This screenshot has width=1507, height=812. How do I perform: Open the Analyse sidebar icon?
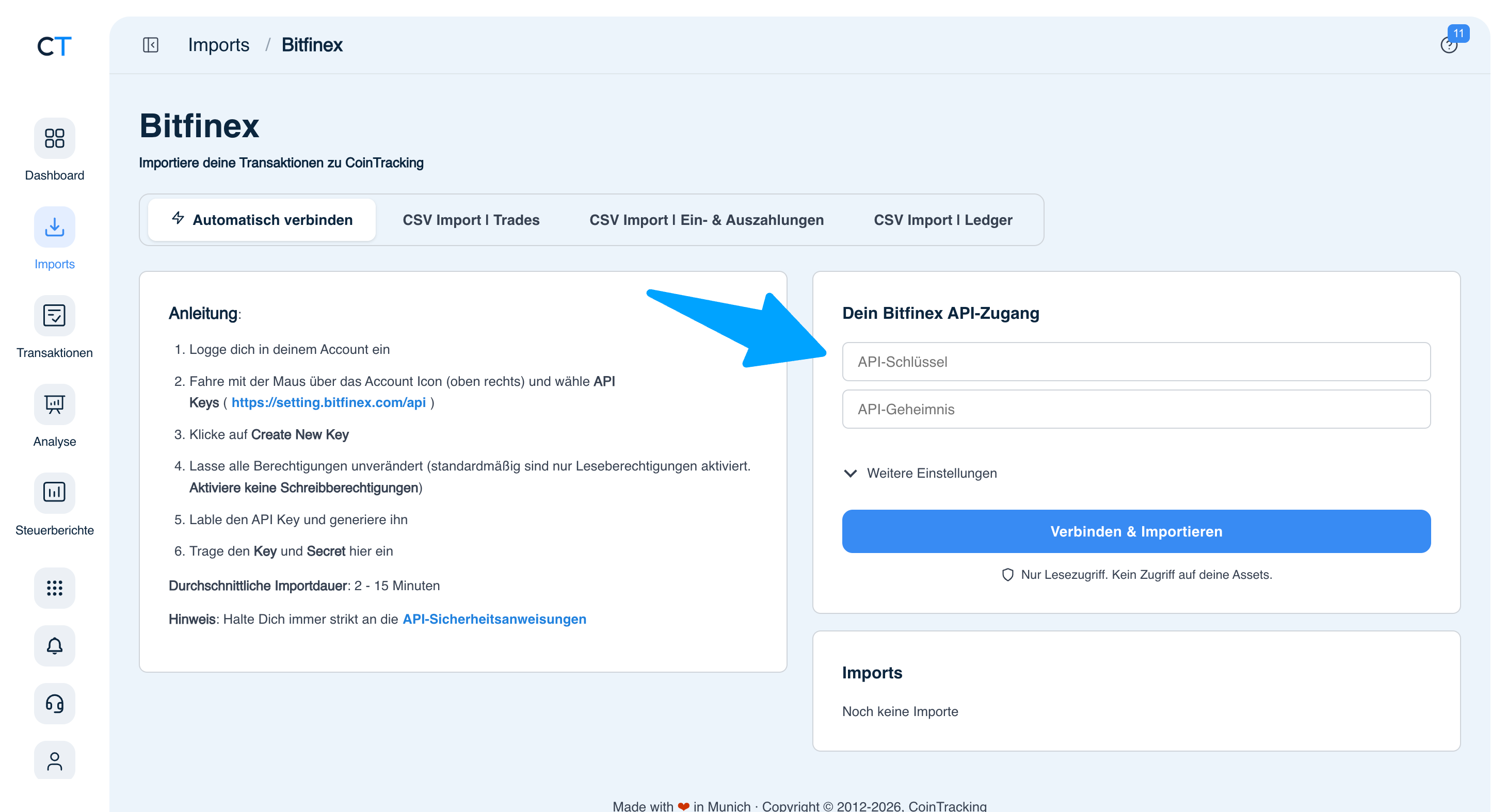coord(54,404)
